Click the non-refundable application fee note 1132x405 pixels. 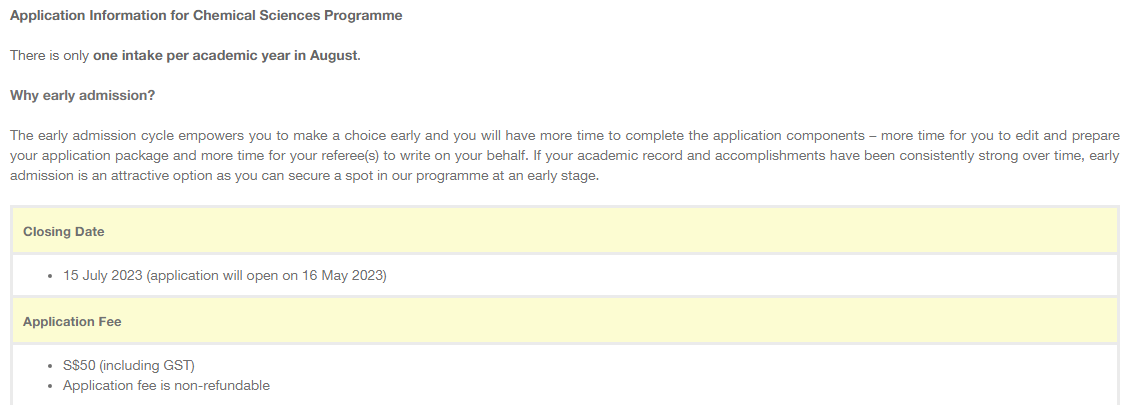(x=166, y=385)
